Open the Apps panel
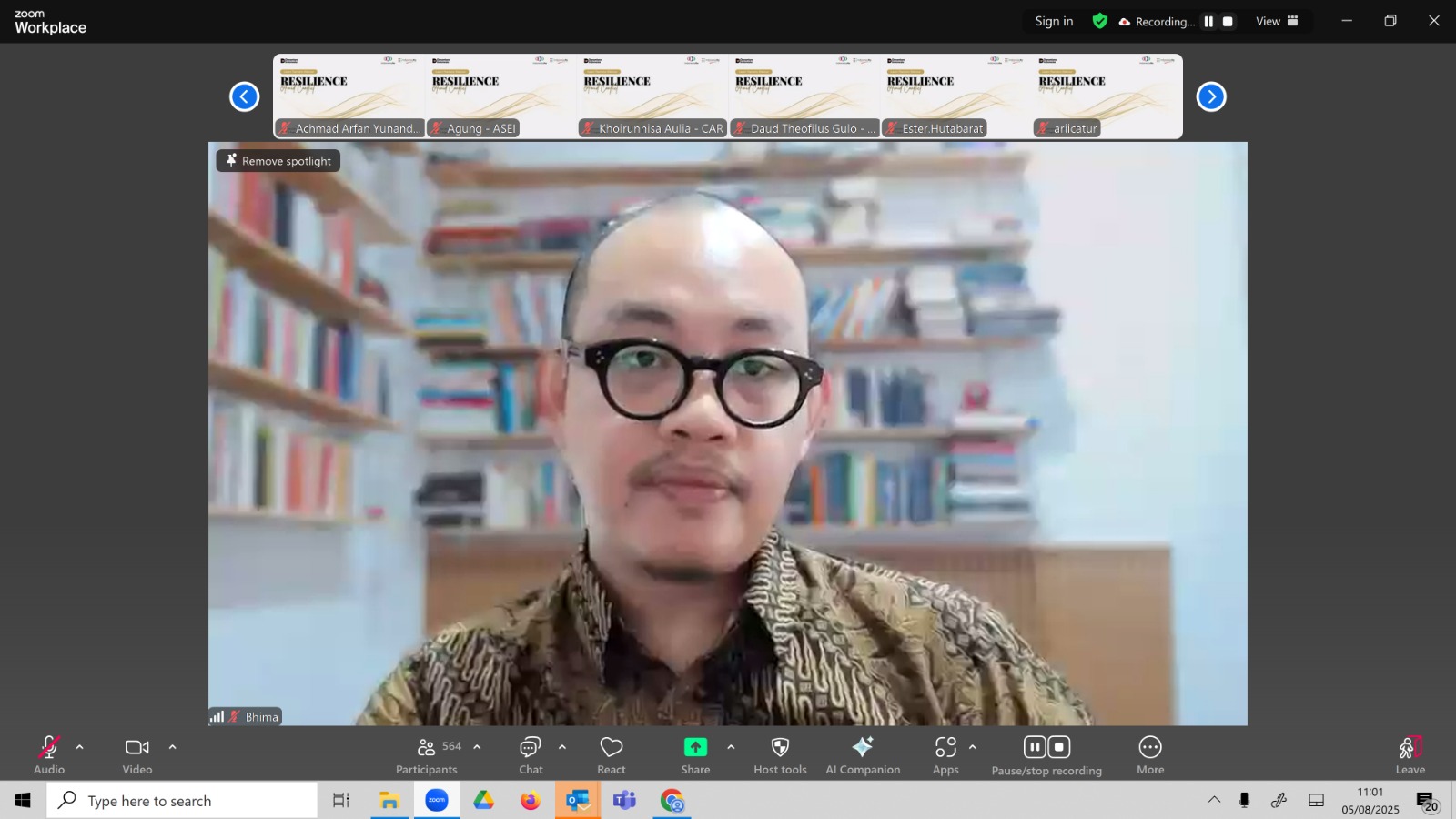Image resolution: width=1456 pixels, height=819 pixels. point(945,755)
